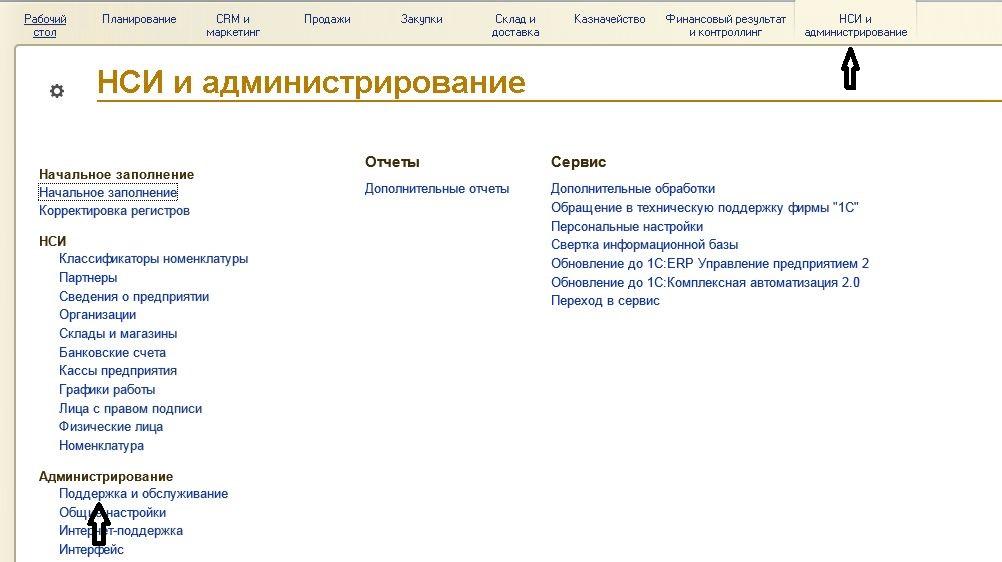Click the Администрирование group heading
Image resolution: width=1002 pixels, height=562 pixels.
(x=106, y=476)
